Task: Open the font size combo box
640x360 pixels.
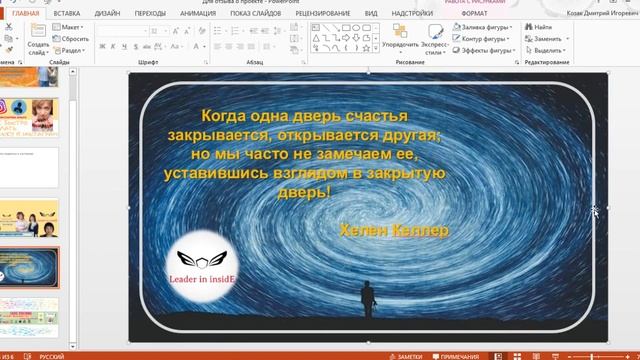Action: click(159, 31)
